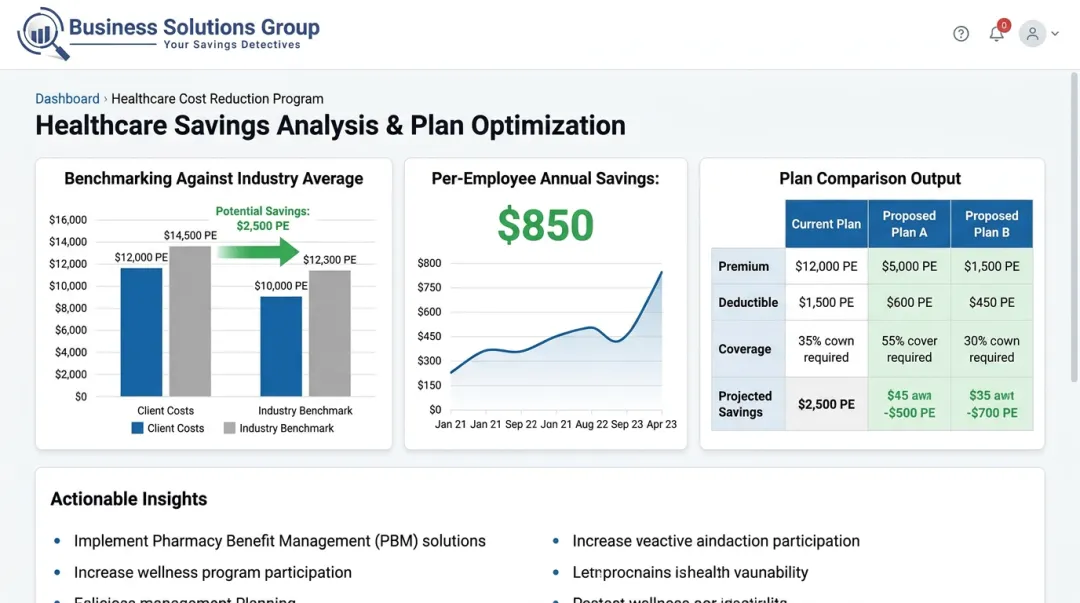Click the Increase wellness program participation item

(213, 572)
